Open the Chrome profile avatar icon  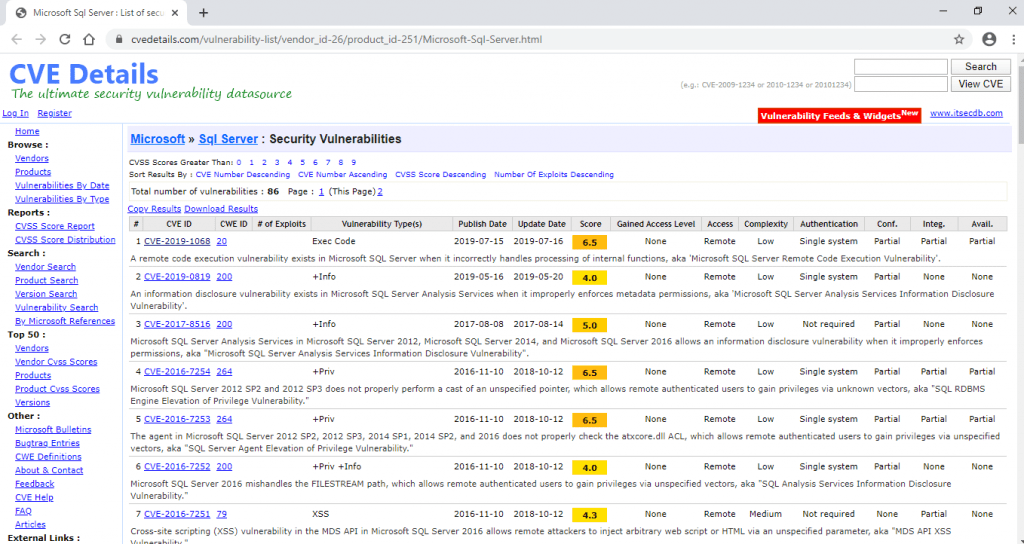tap(989, 39)
